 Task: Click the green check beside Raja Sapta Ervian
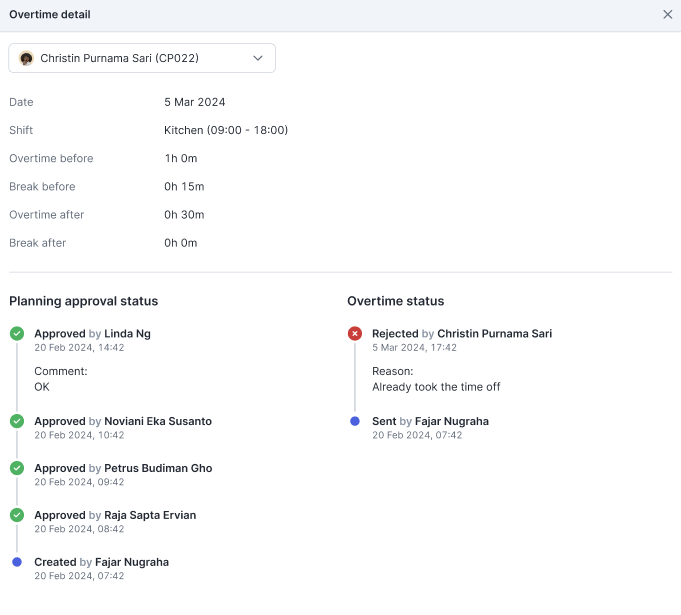(17, 515)
